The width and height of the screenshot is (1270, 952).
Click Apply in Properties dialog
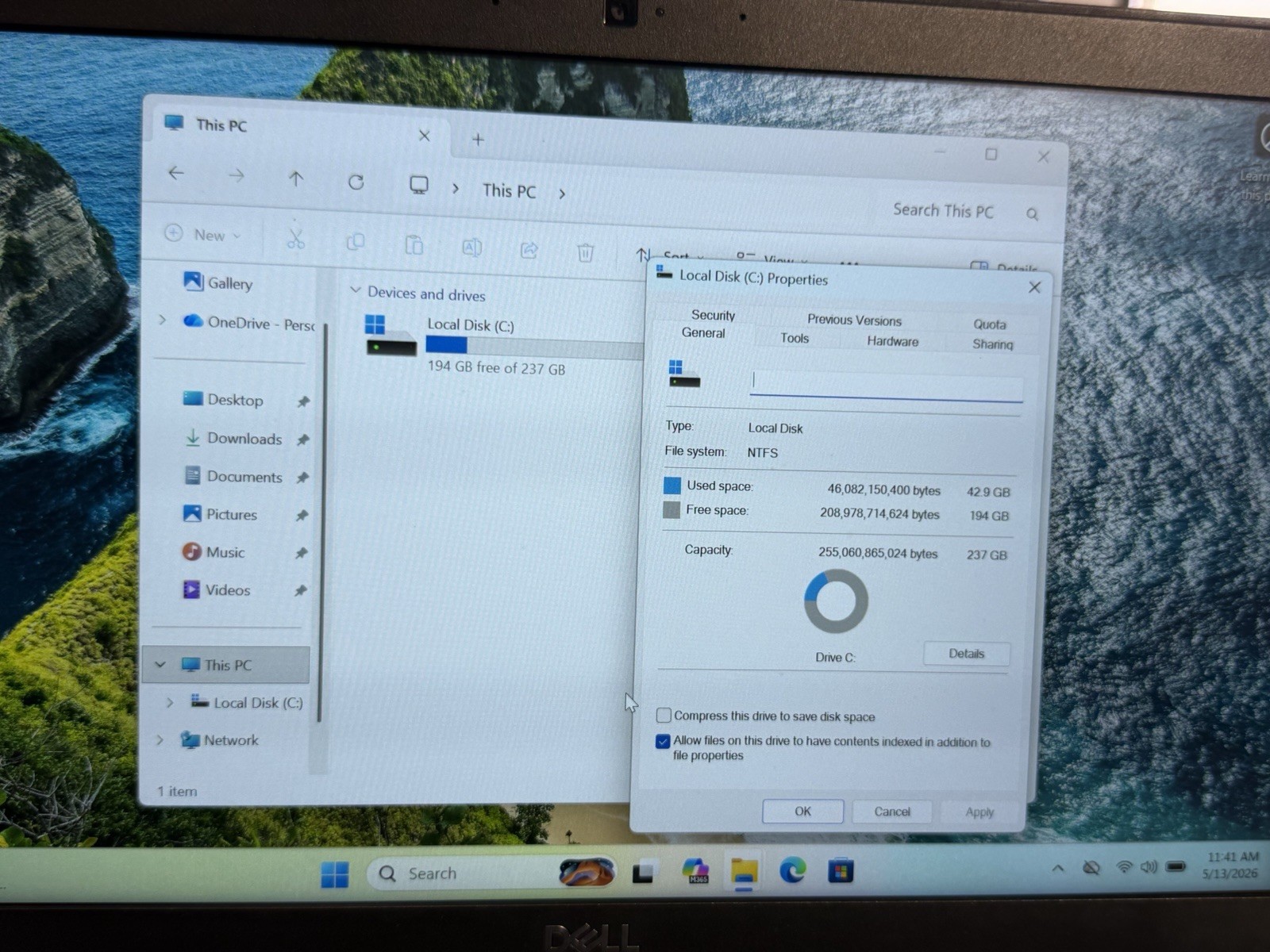coord(979,812)
